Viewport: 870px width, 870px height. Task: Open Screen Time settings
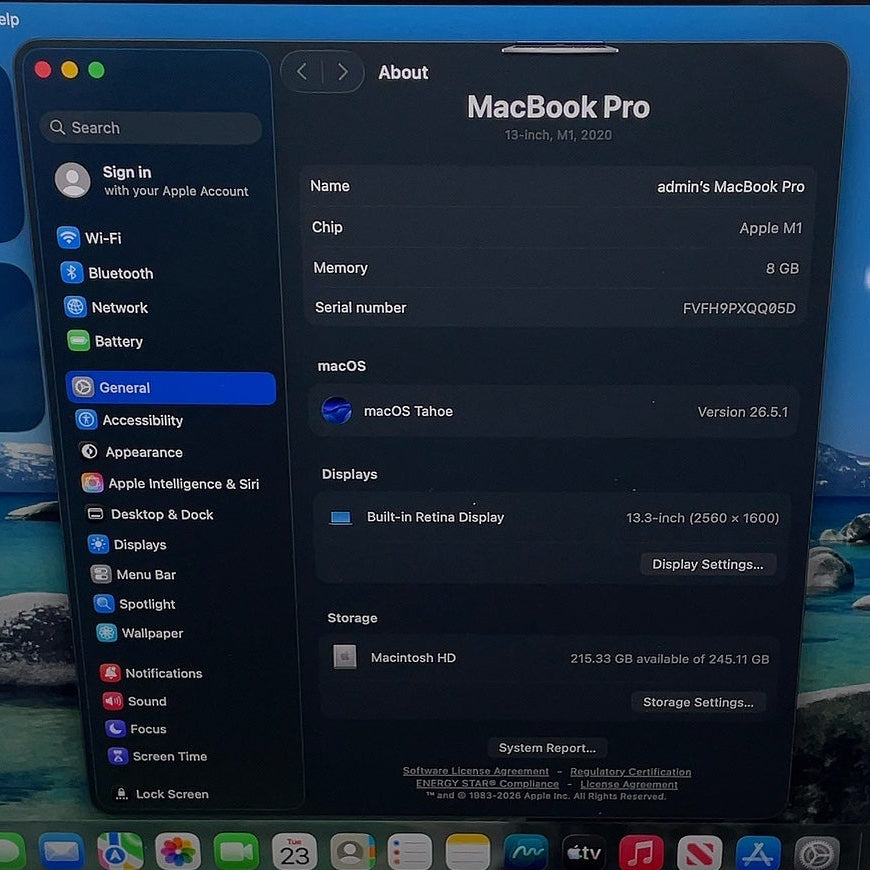(x=158, y=756)
